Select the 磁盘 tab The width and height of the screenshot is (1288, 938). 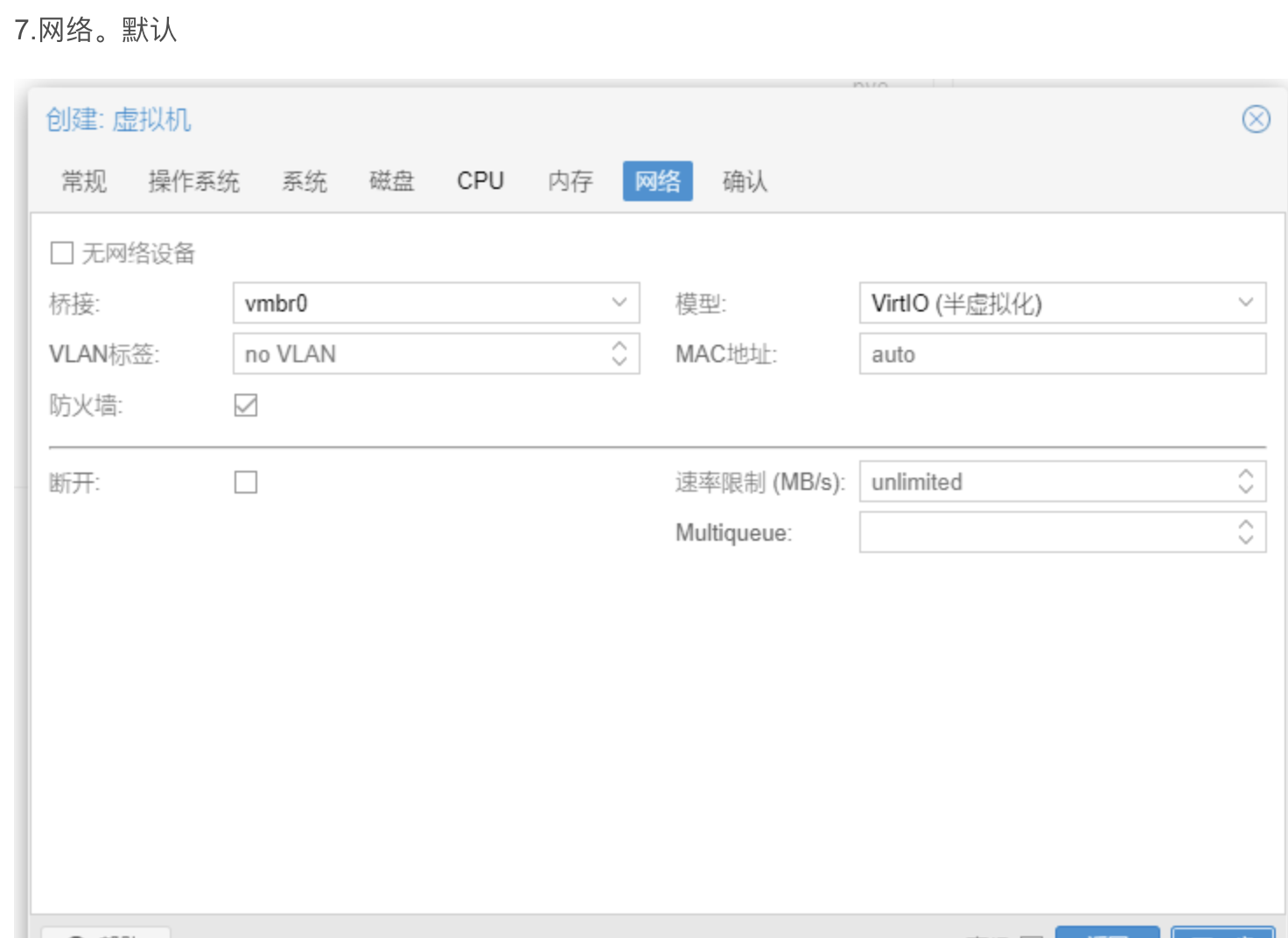(391, 181)
